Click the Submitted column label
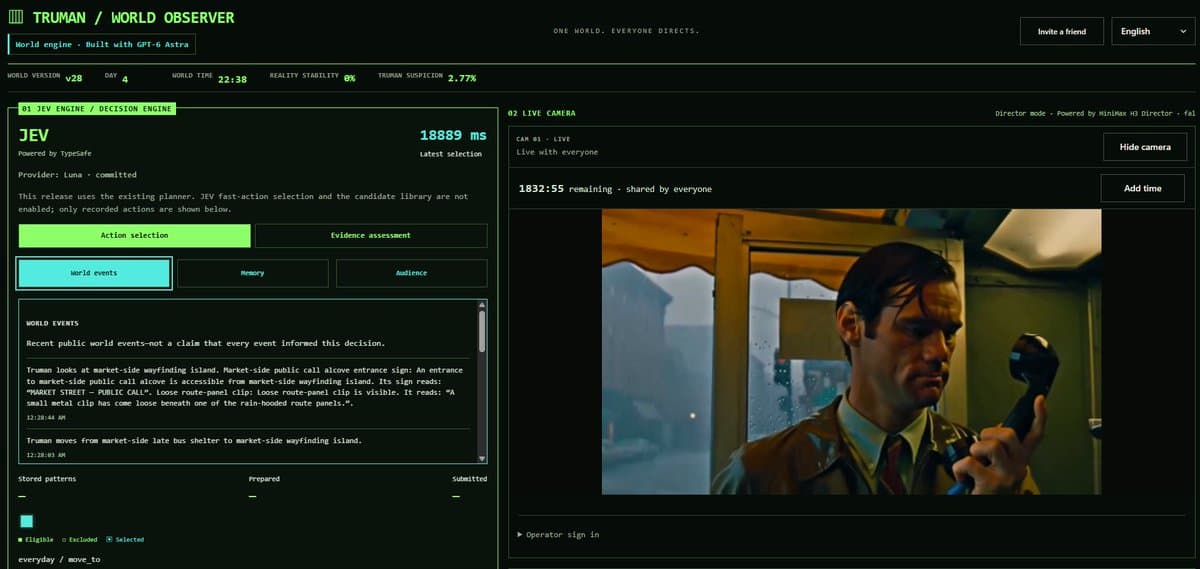The width and height of the screenshot is (1200, 569). click(x=469, y=478)
